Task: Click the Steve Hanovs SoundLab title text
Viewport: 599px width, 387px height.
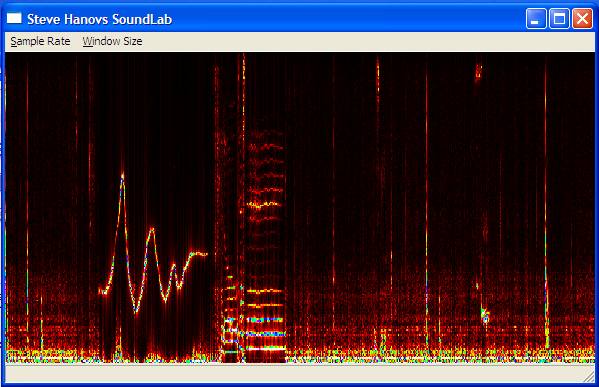Action: (x=99, y=19)
